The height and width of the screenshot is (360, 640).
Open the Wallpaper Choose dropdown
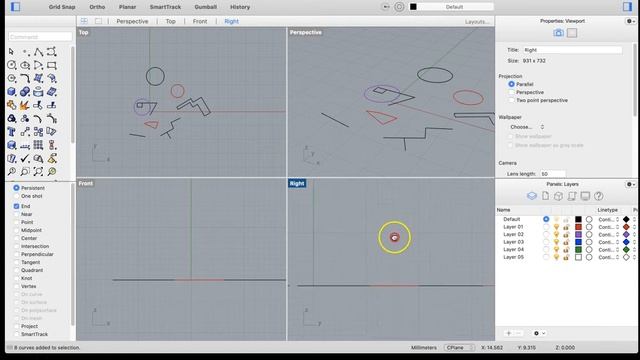(x=527, y=127)
